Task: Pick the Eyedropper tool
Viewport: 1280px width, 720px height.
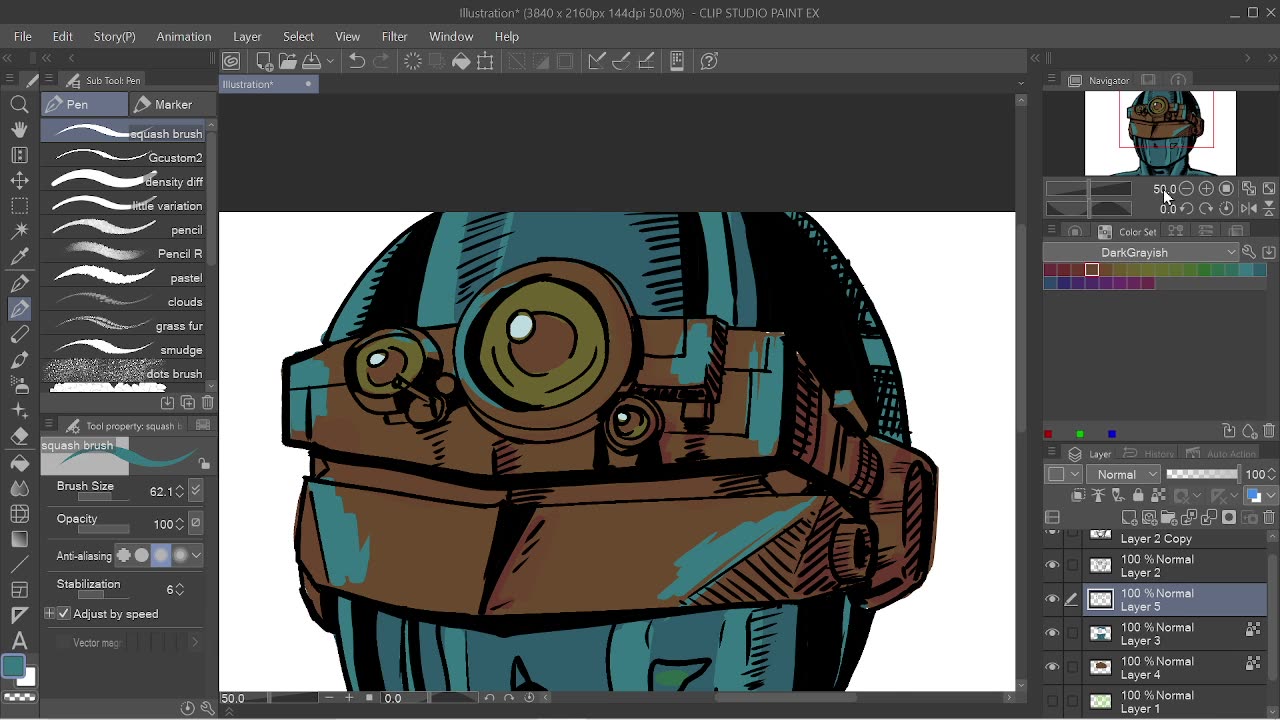Action: click(x=19, y=257)
